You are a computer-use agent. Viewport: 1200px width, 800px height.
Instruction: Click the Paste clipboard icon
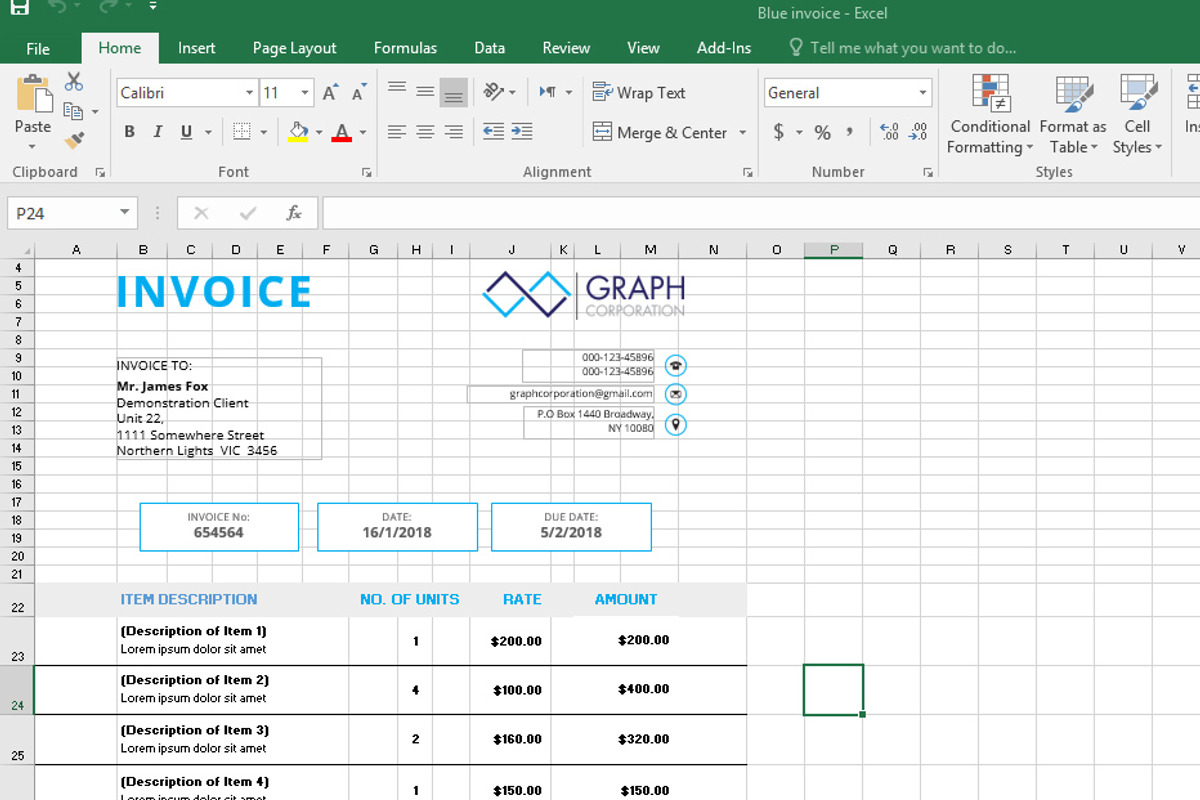pyautogui.click(x=33, y=93)
